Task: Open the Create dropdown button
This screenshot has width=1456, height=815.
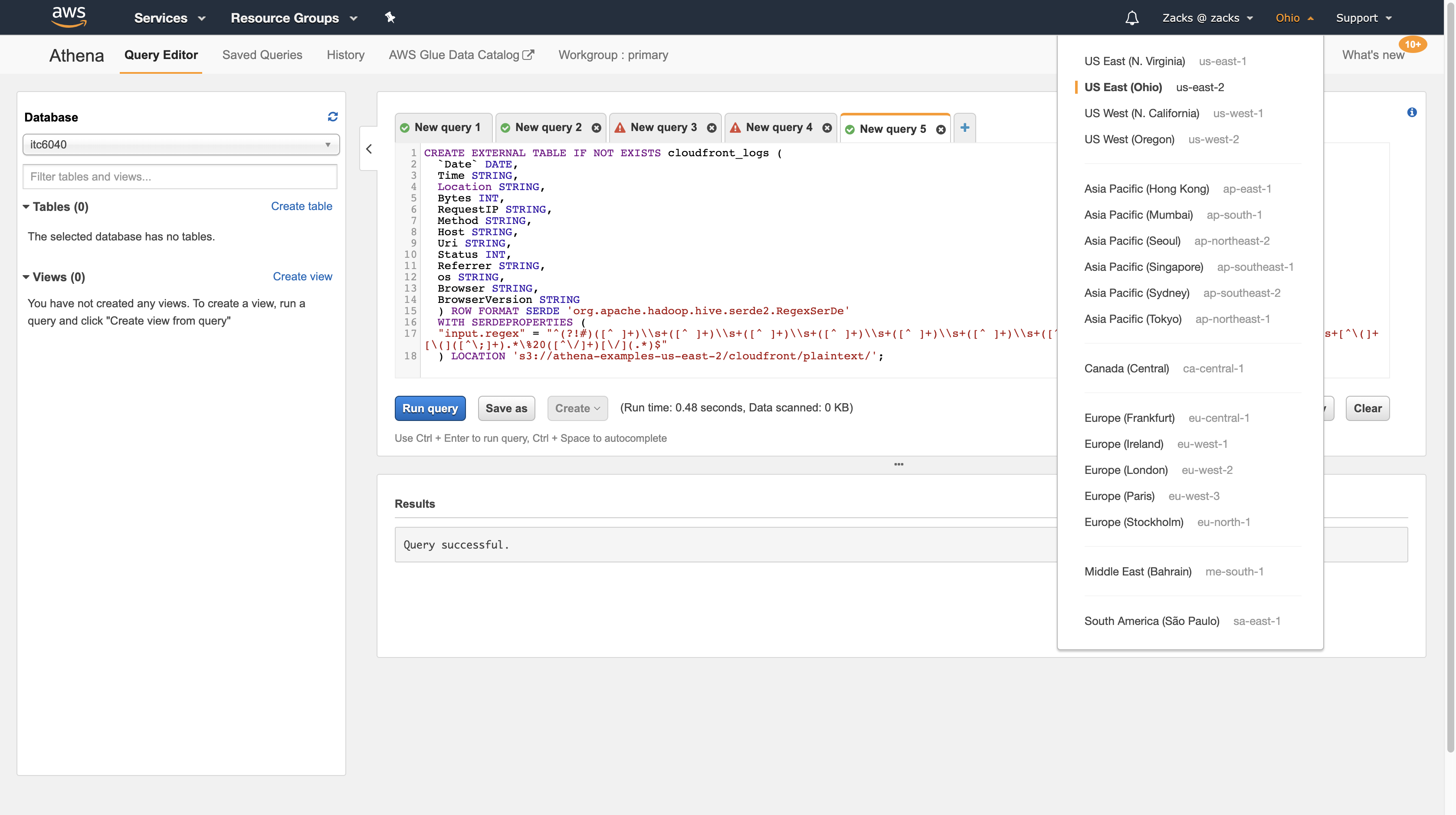Action: coord(577,408)
